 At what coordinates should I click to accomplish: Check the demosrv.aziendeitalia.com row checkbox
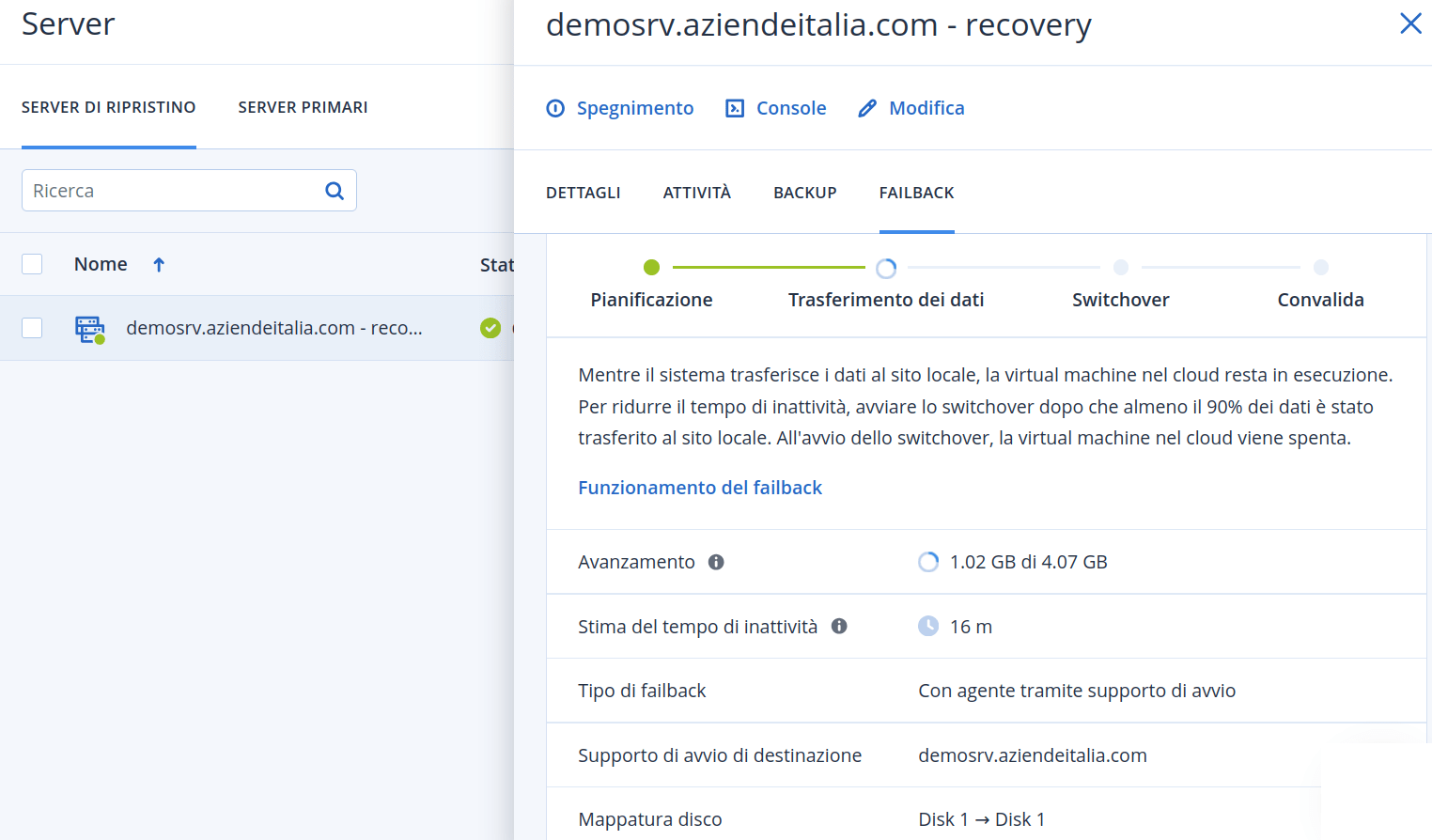(x=32, y=328)
